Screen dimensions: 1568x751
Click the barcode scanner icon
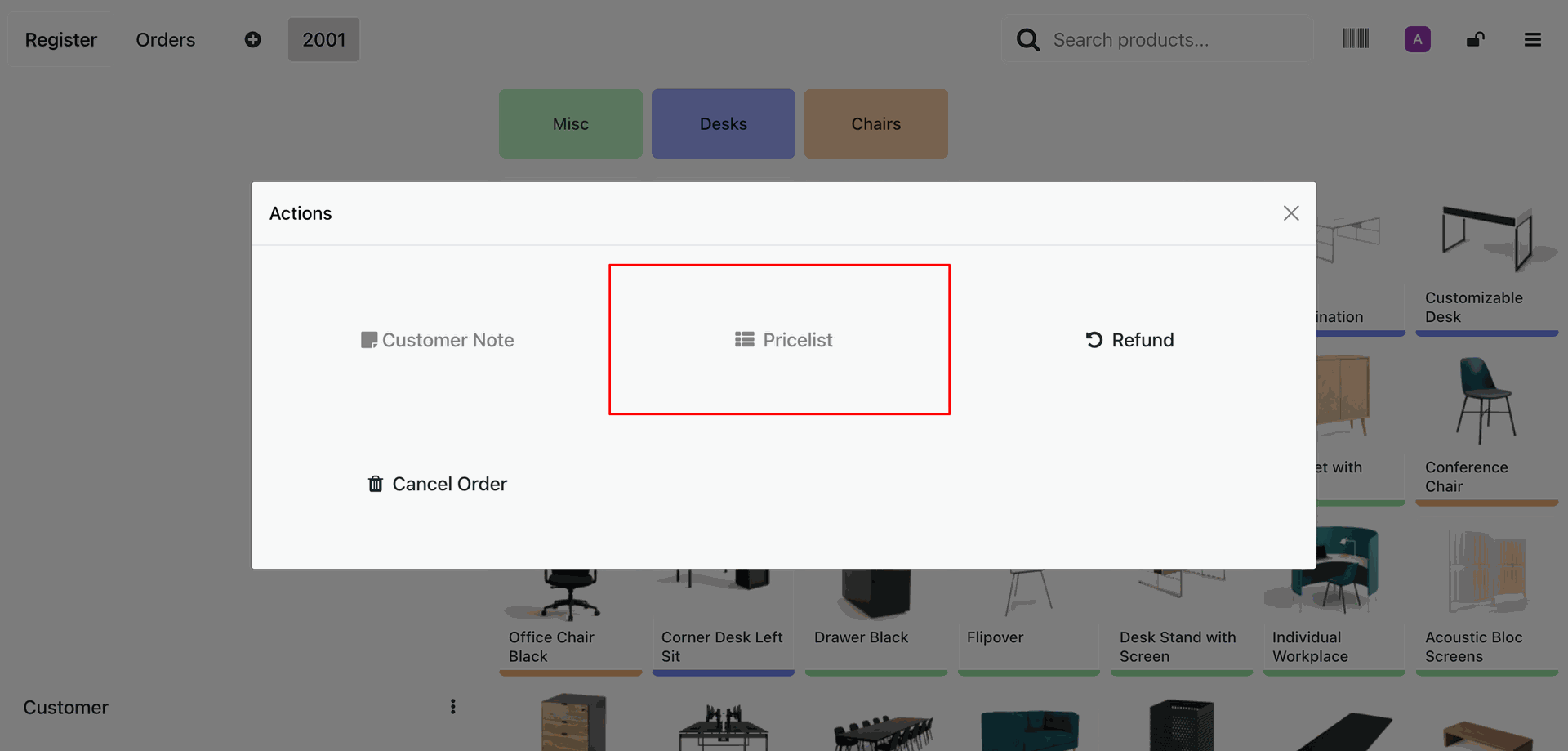point(1356,39)
